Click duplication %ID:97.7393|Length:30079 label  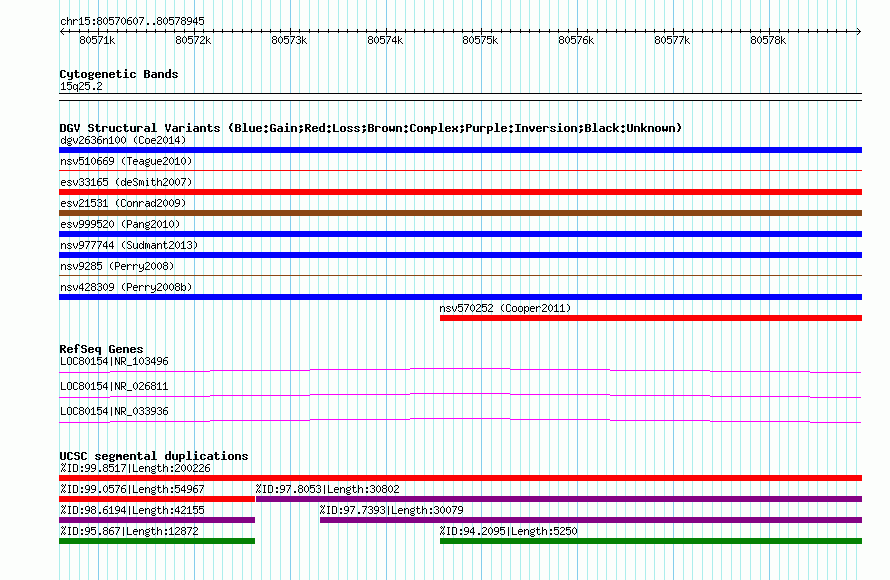tap(392, 510)
